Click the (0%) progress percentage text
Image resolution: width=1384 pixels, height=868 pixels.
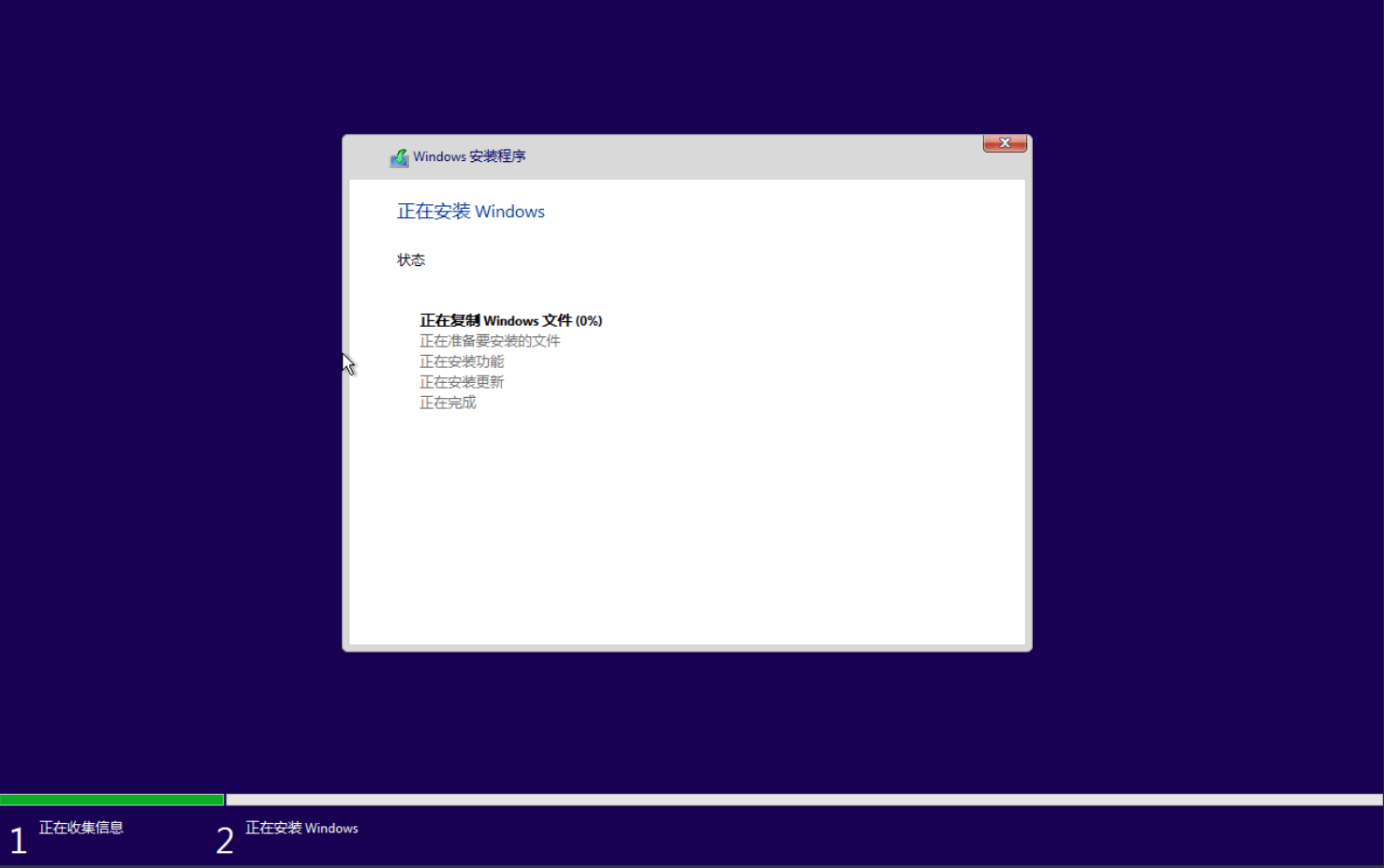(588, 319)
